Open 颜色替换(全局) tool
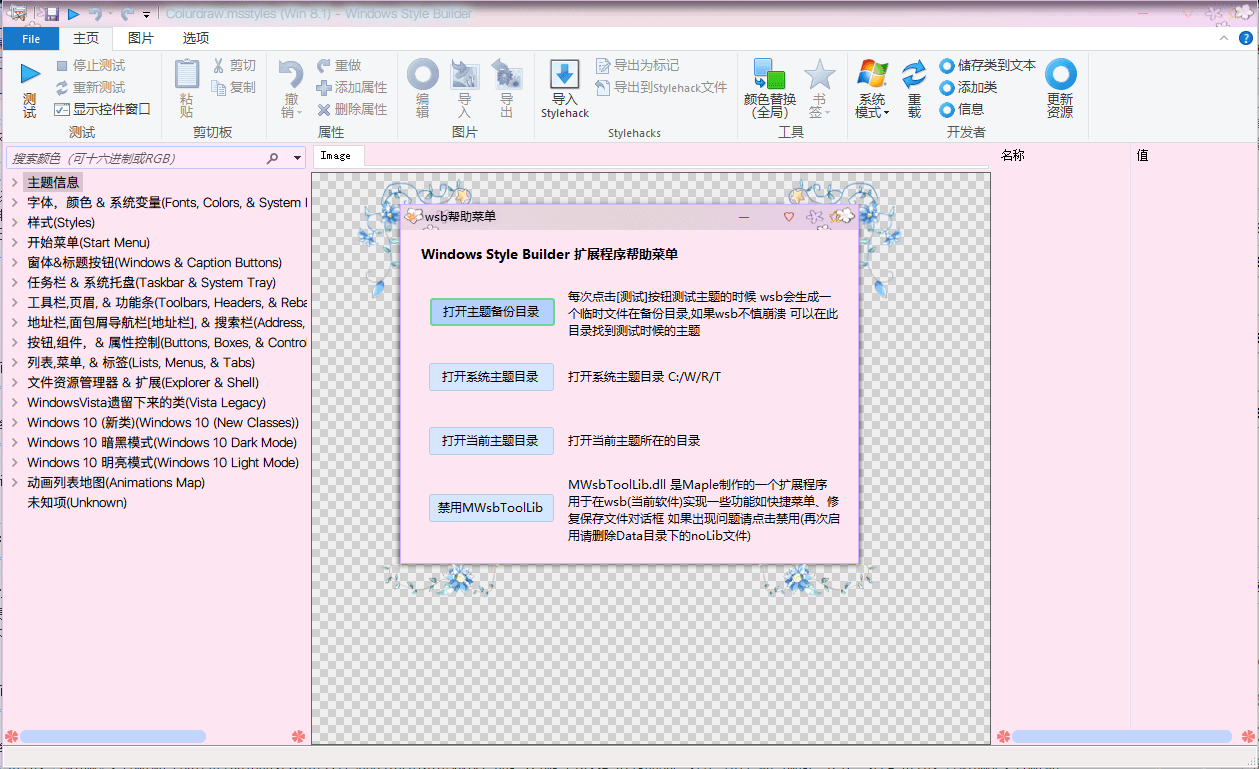 pyautogui.click(x=770, y=89)
